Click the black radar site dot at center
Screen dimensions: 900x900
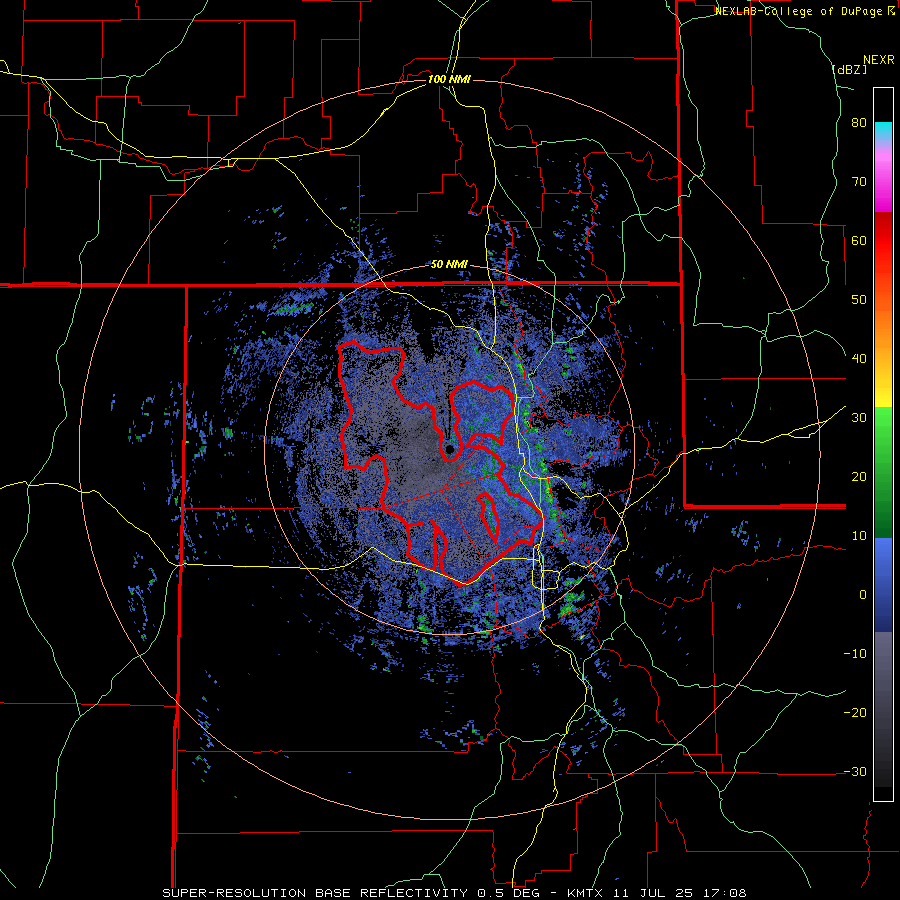(449, 449)
